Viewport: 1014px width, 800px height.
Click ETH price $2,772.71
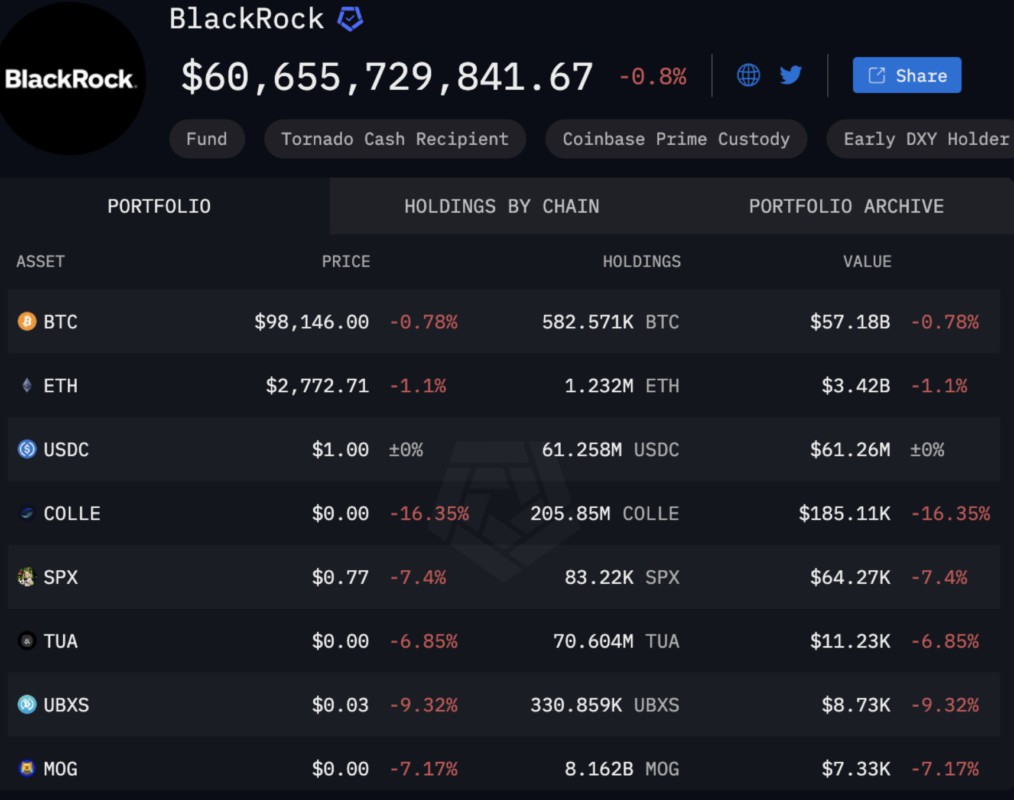point(317,385)
